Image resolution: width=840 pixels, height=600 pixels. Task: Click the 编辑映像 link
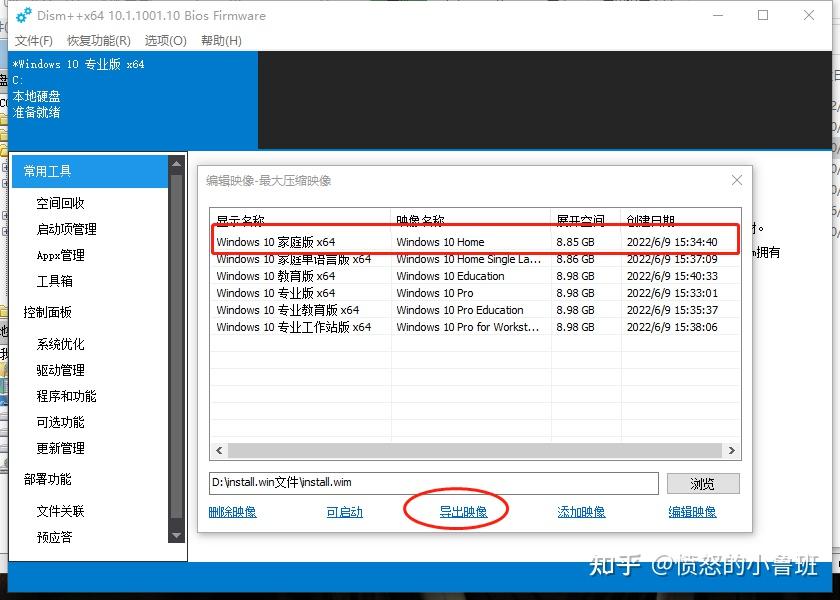[x=692, y=512]
